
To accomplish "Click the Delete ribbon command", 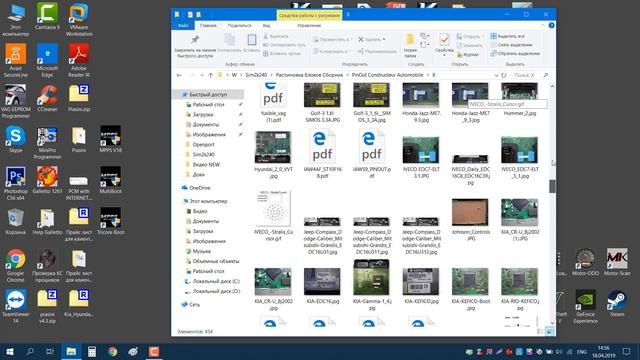I will pyautogui.click(x=371, y=40).
